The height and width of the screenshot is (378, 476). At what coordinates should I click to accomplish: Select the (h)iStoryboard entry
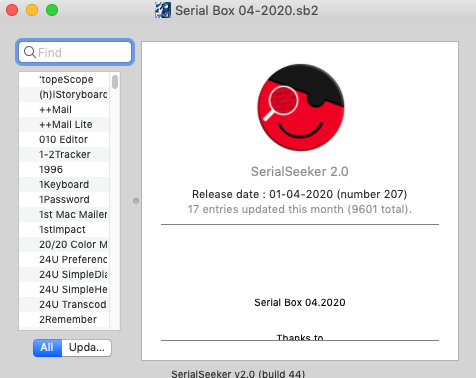pos(64,94)
